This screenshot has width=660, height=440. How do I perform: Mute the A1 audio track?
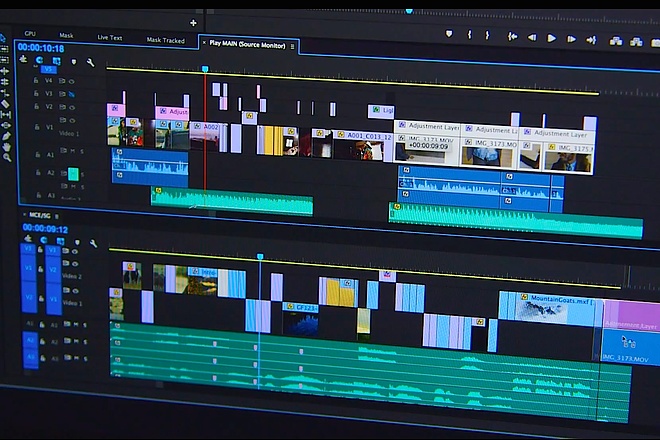[72, 151]
